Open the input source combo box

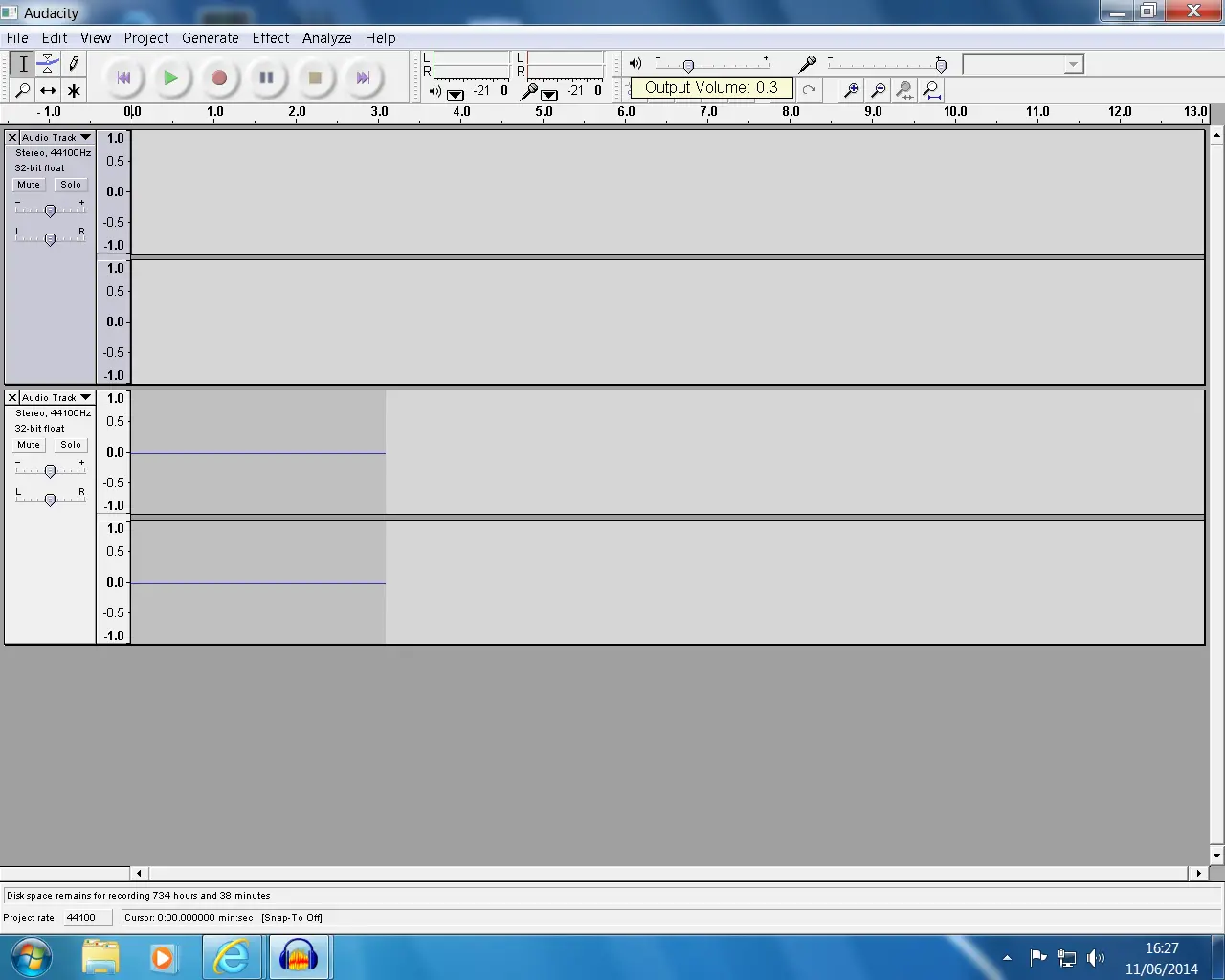coord(1023,64)
